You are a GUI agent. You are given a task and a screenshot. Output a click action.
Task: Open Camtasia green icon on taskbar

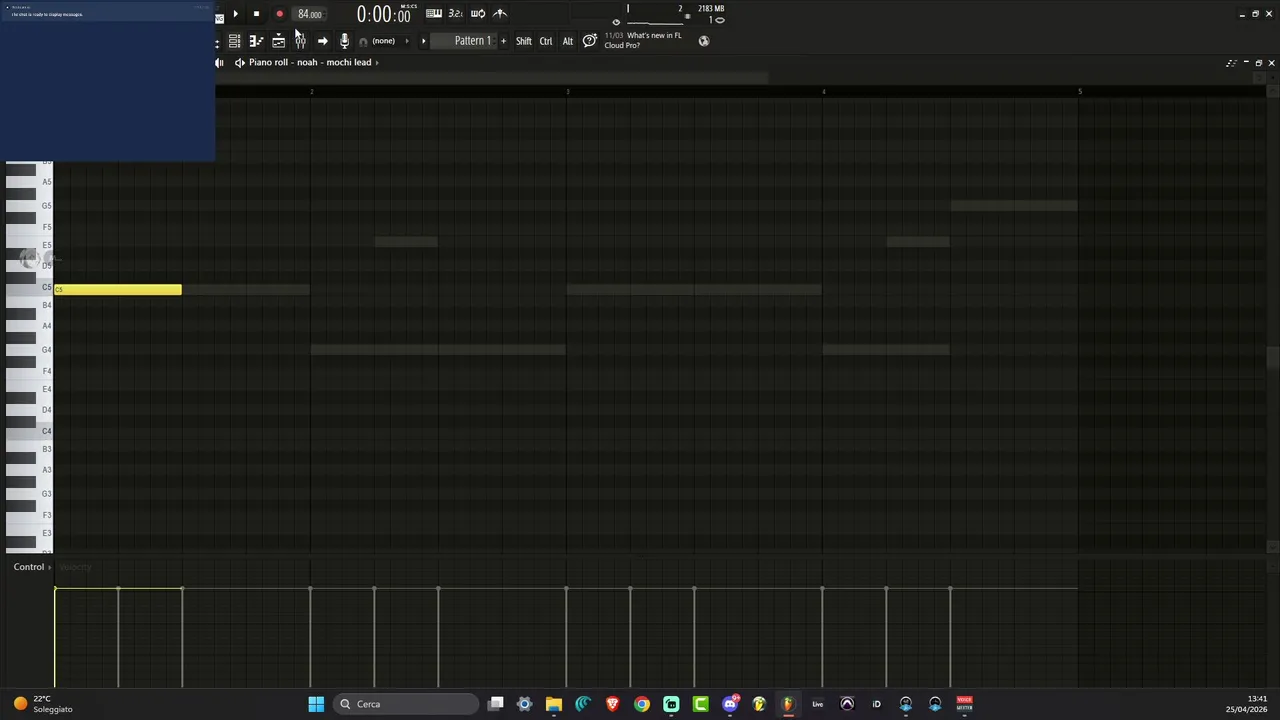click(x=700, y=704)
